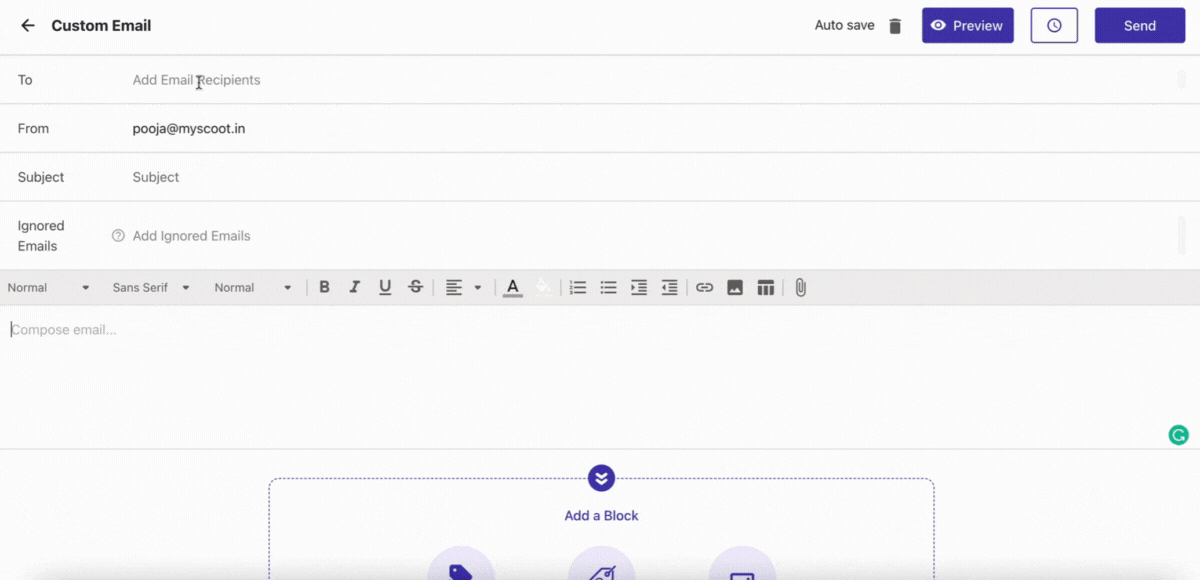Decrease the indent
This screenshot has height=580, width=1200.
pyautogui.click(x=670, y=287)
